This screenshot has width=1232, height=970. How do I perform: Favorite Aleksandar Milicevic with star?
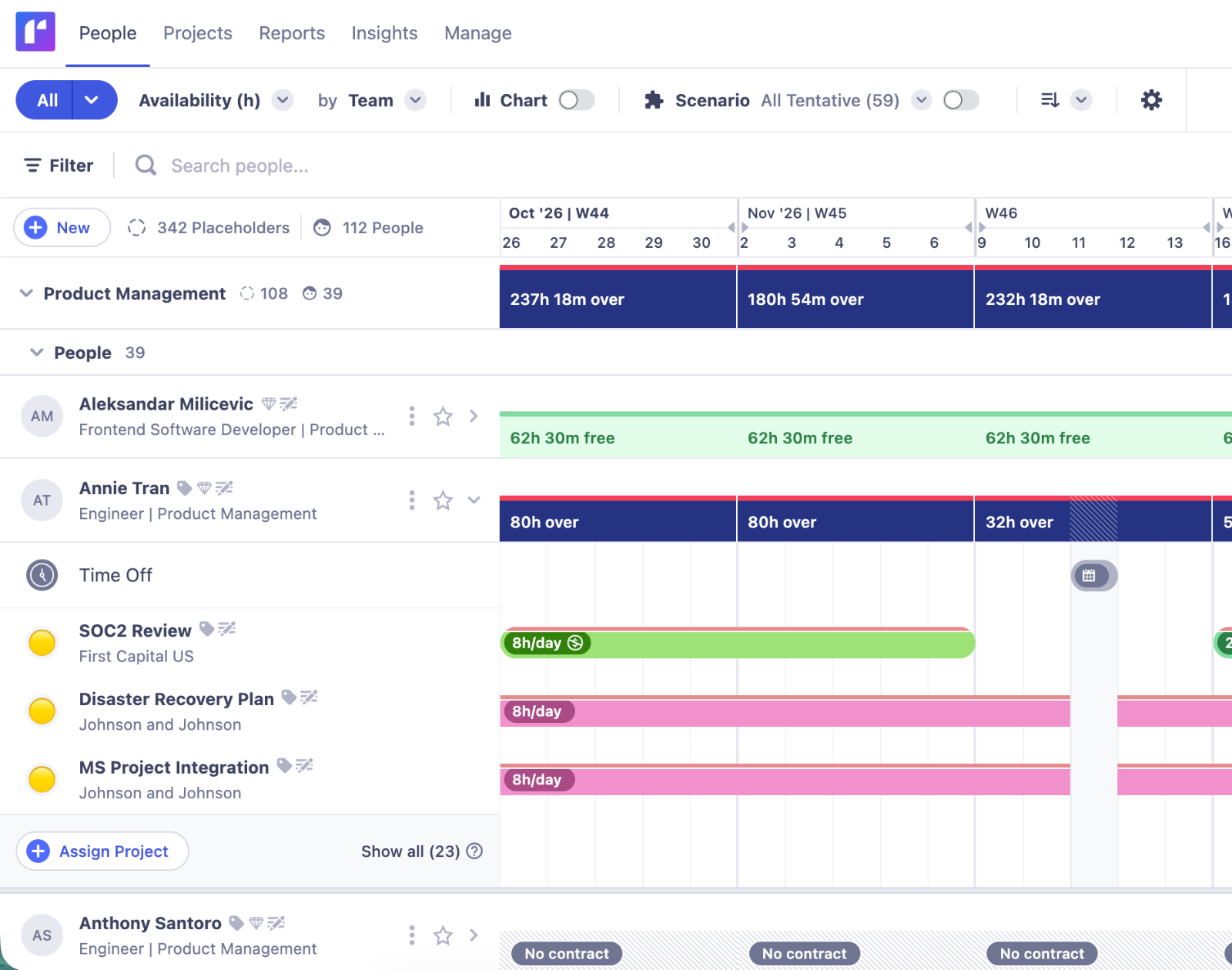click(x=443, y=416)
